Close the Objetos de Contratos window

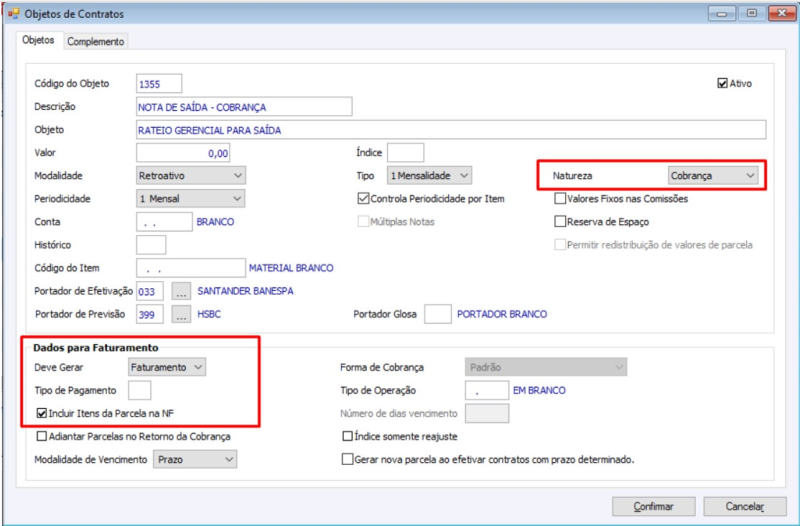(782, 13)
